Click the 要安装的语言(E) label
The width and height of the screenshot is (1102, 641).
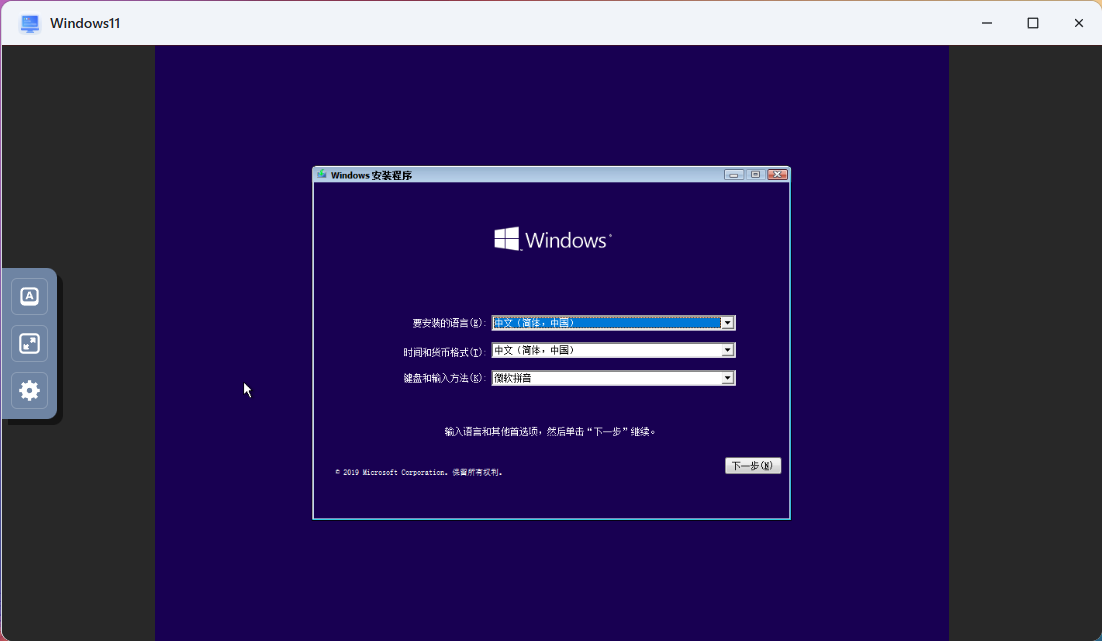(x=448, y=323)
